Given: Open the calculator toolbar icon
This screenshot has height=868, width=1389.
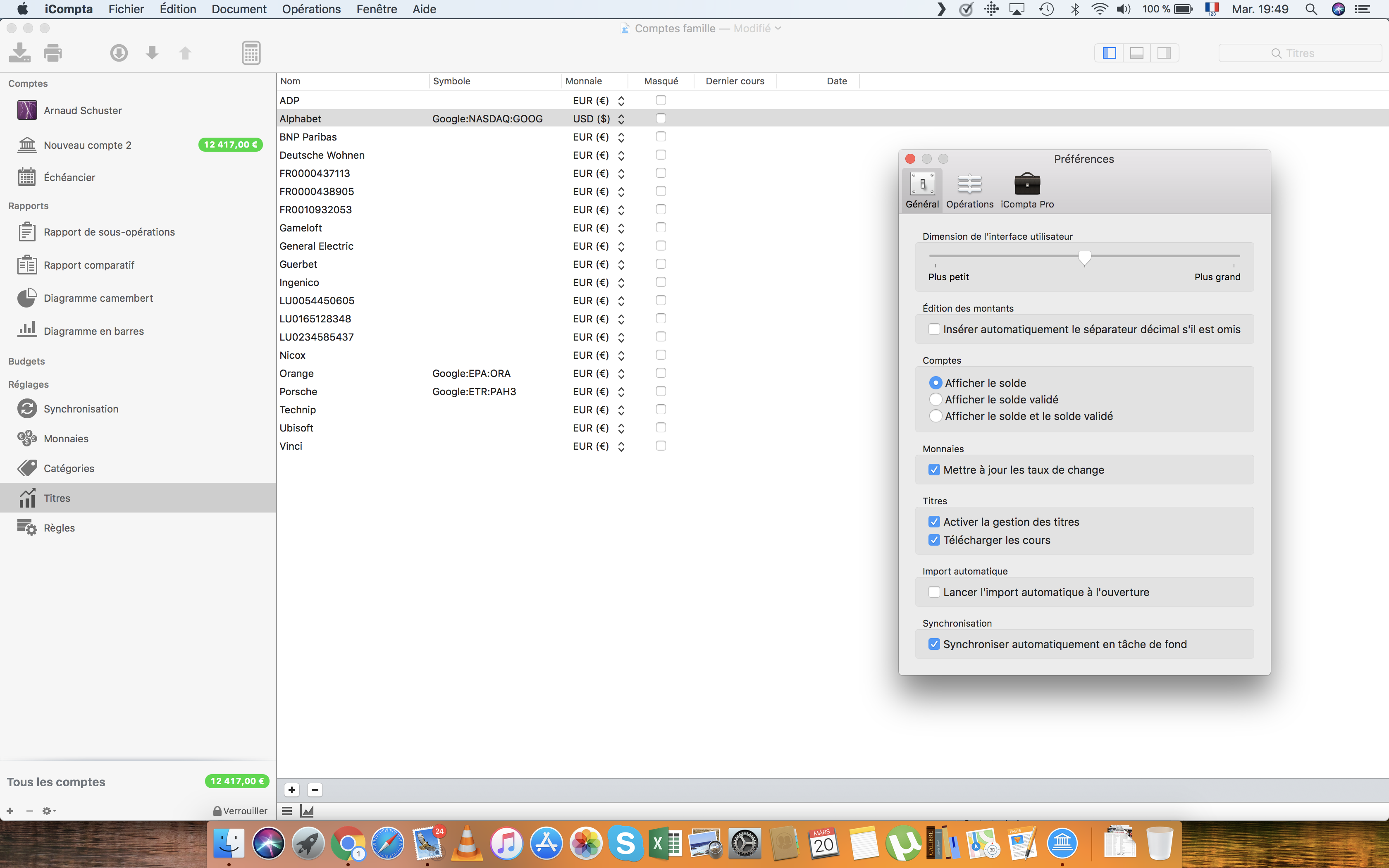Looking at the screenshot, I should [251, 53].
